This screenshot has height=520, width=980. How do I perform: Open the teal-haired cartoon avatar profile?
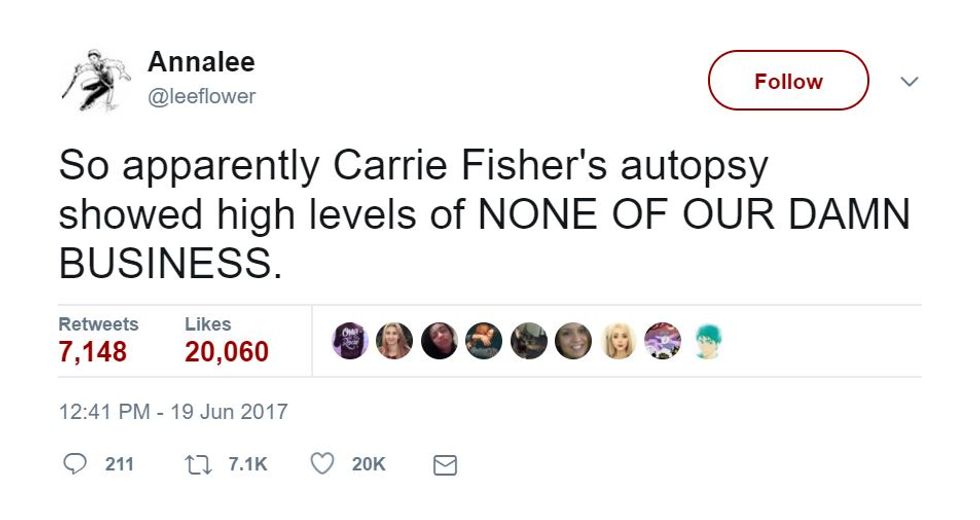click(707, 341)
